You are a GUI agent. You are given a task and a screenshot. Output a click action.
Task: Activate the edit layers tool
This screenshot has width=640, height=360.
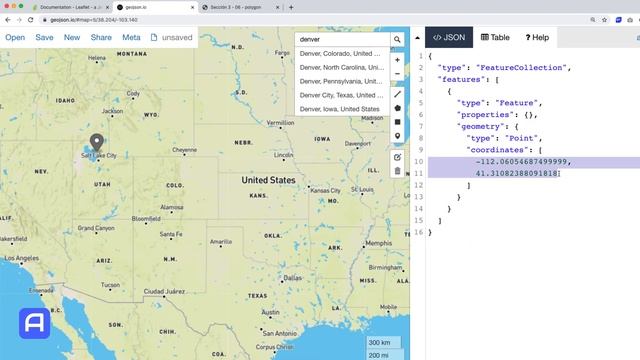[397, 157]
